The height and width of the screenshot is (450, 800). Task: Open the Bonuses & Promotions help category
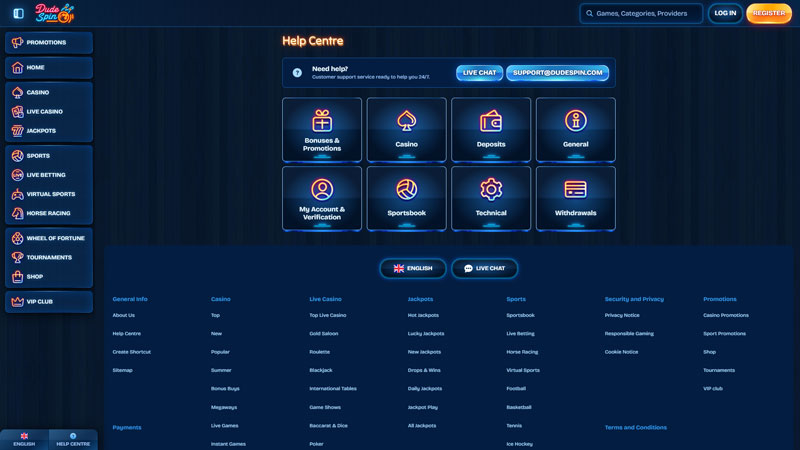click(322, 130)
